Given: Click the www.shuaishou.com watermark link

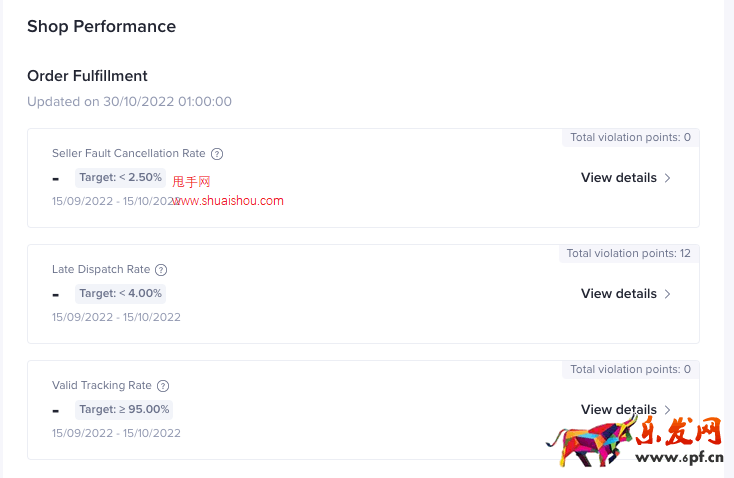Looking at the screenshot, I should tap(229, 201).
